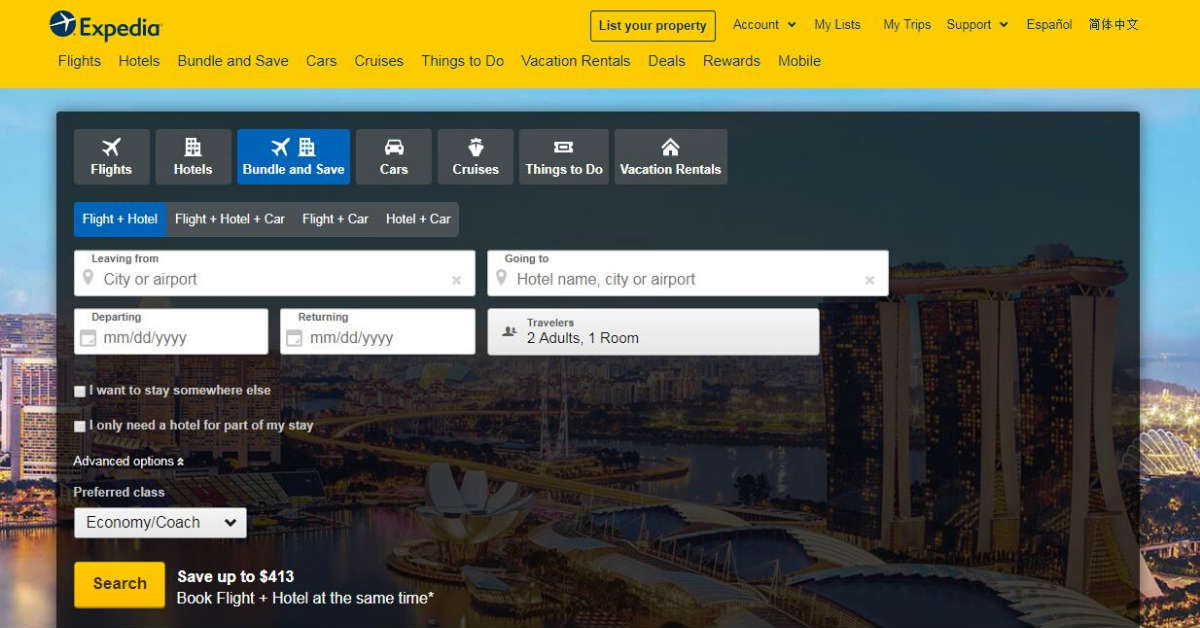The image size is (1200, 628).
Task: Clear the Going to field with X
Action: pyautogui.click(x=869, y=281)
